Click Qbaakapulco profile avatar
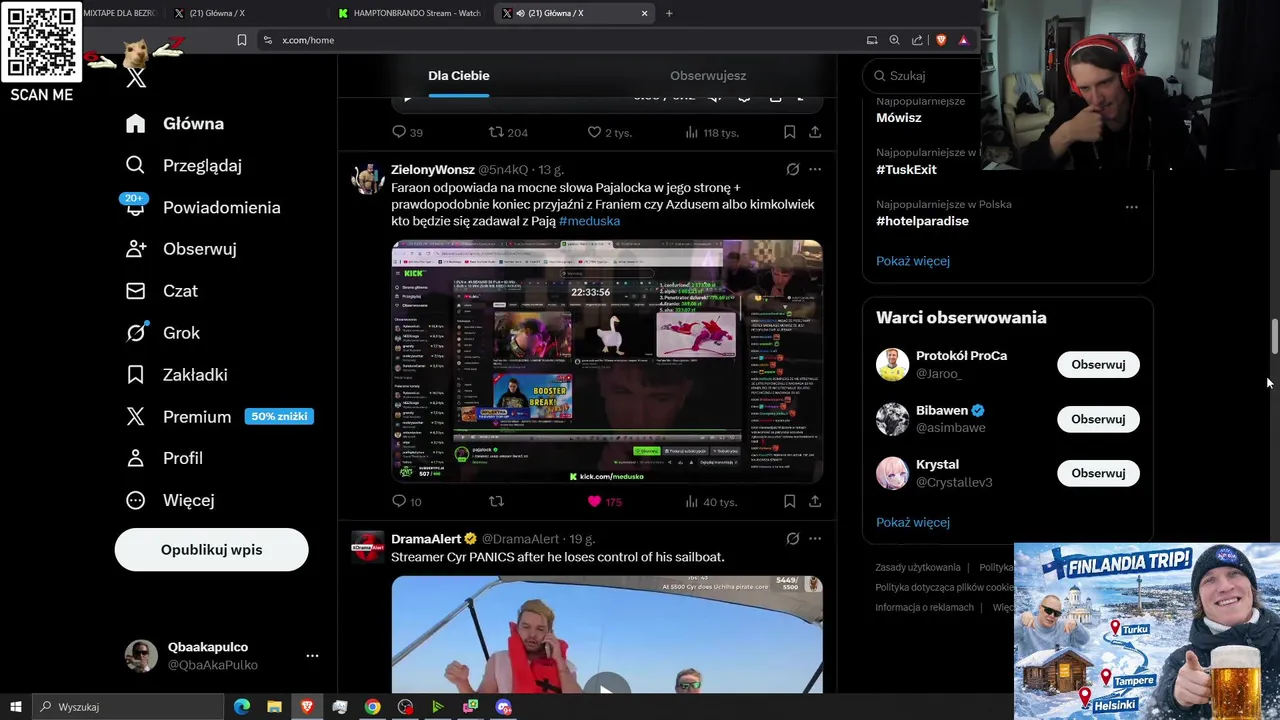Image resolution: width=1280 pixels, height=720 pixels. (x=141, y=656)
